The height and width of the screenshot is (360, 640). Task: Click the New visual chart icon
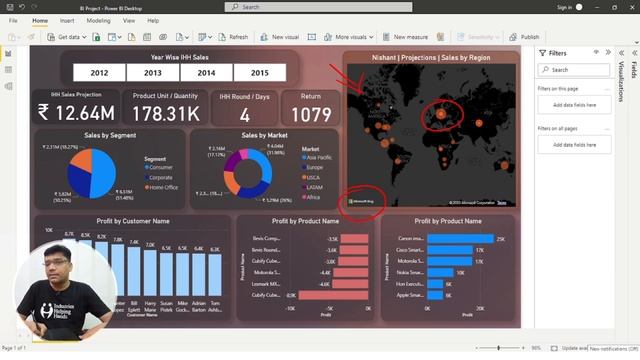[264, 37]
